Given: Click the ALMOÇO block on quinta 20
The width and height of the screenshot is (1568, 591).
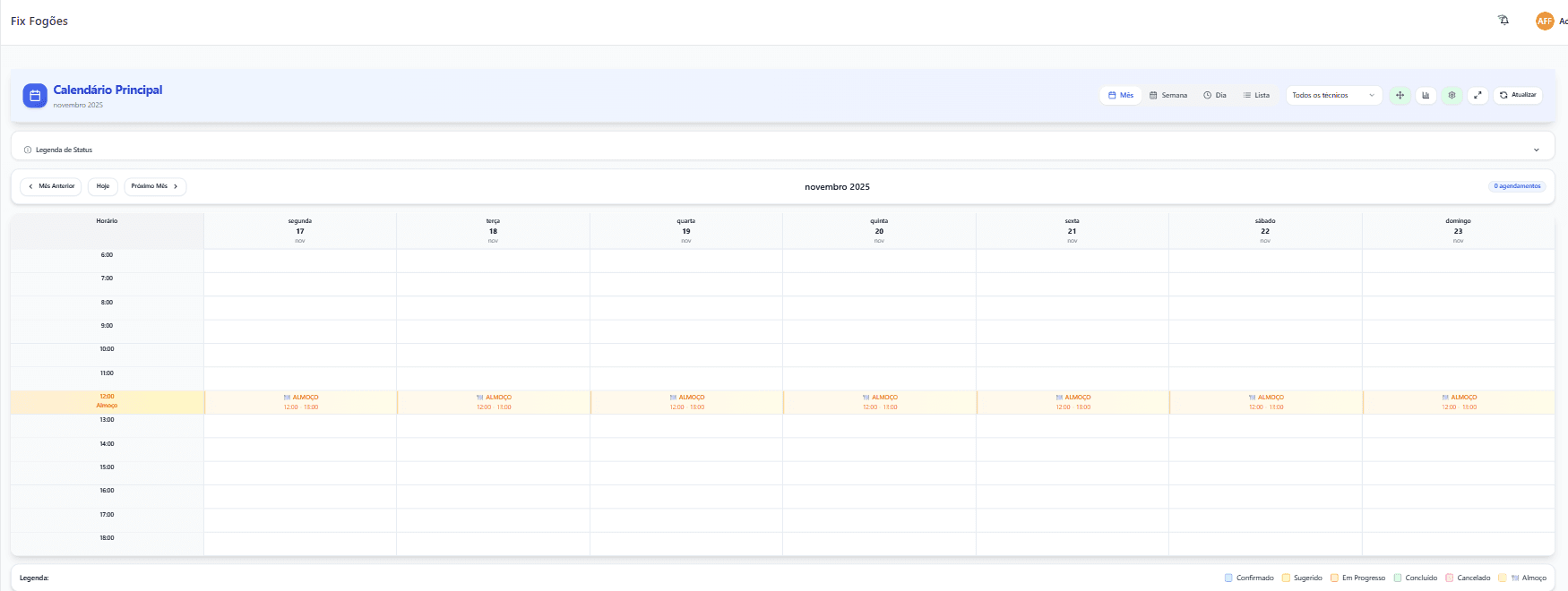Looking at the screenshot, I should 880,402.
